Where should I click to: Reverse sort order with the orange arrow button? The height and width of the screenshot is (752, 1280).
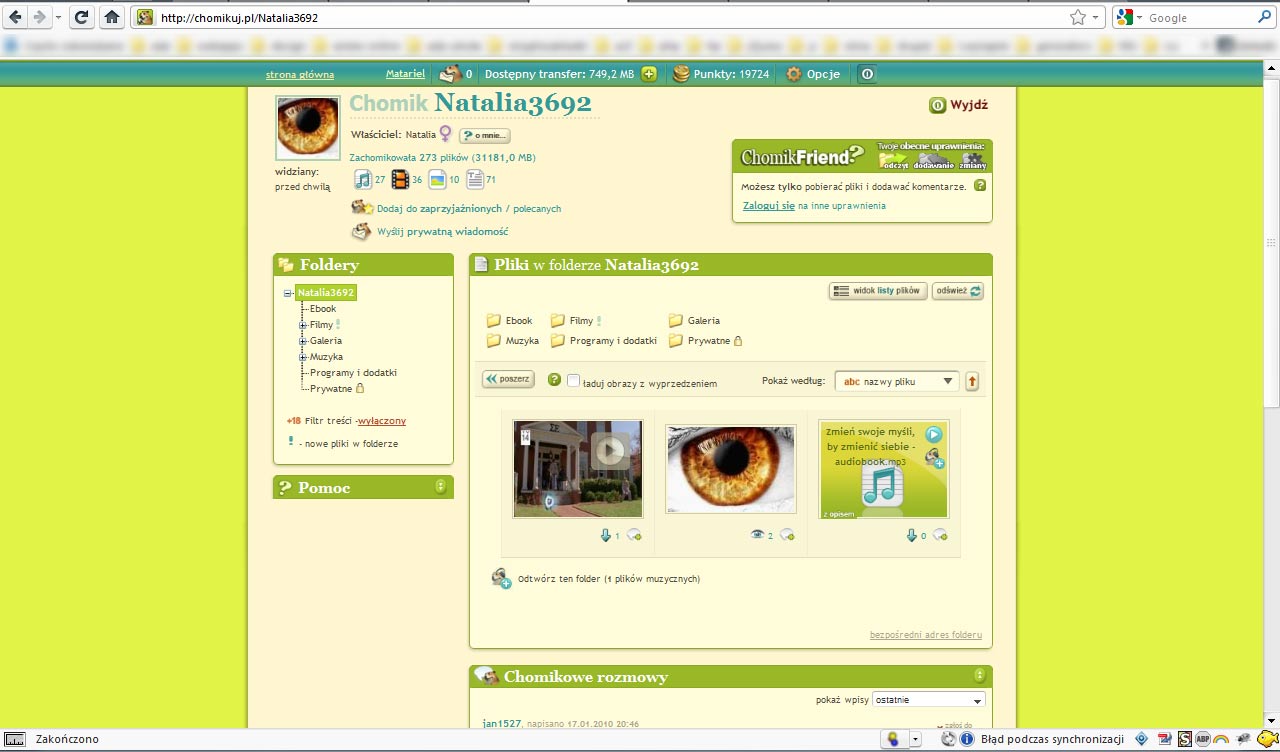972,381
